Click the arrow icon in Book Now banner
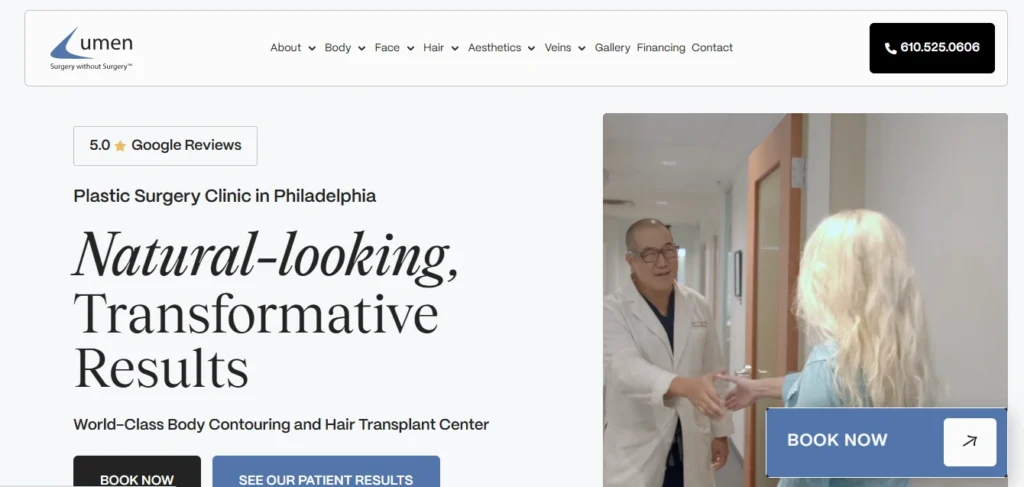 coord(970,442)
